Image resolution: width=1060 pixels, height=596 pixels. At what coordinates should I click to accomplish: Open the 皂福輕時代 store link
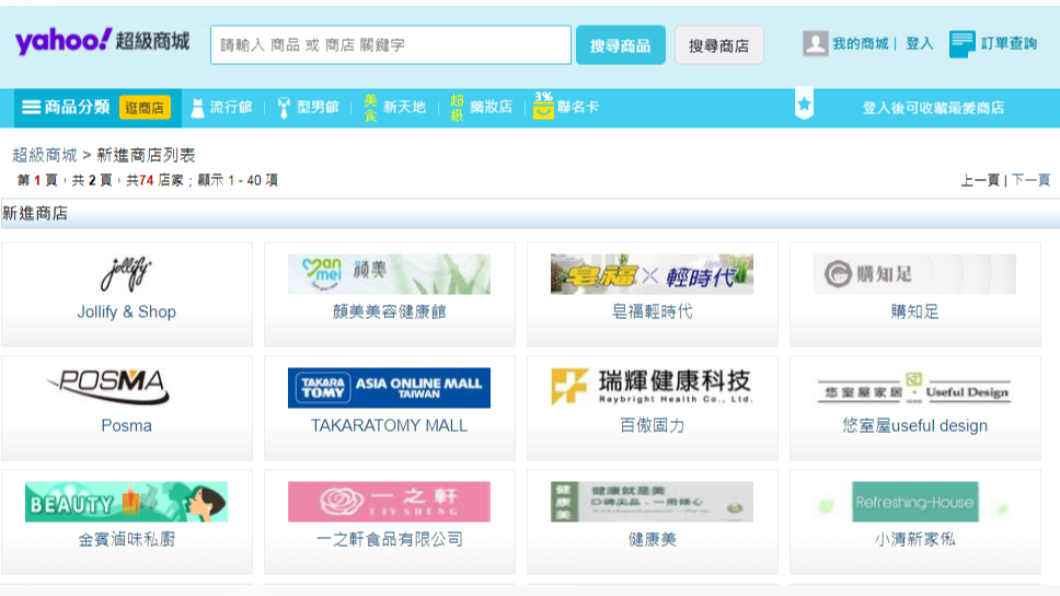coord(652,312)
